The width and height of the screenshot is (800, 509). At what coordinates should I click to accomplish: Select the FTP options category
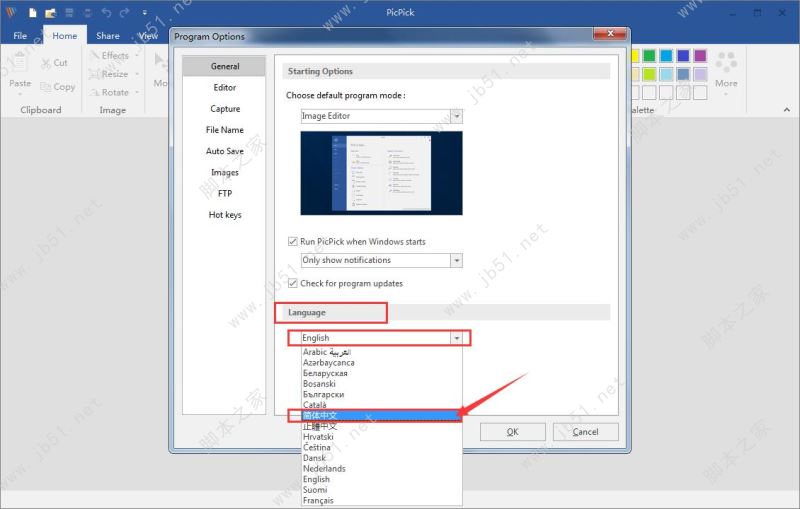pos(224,193)
